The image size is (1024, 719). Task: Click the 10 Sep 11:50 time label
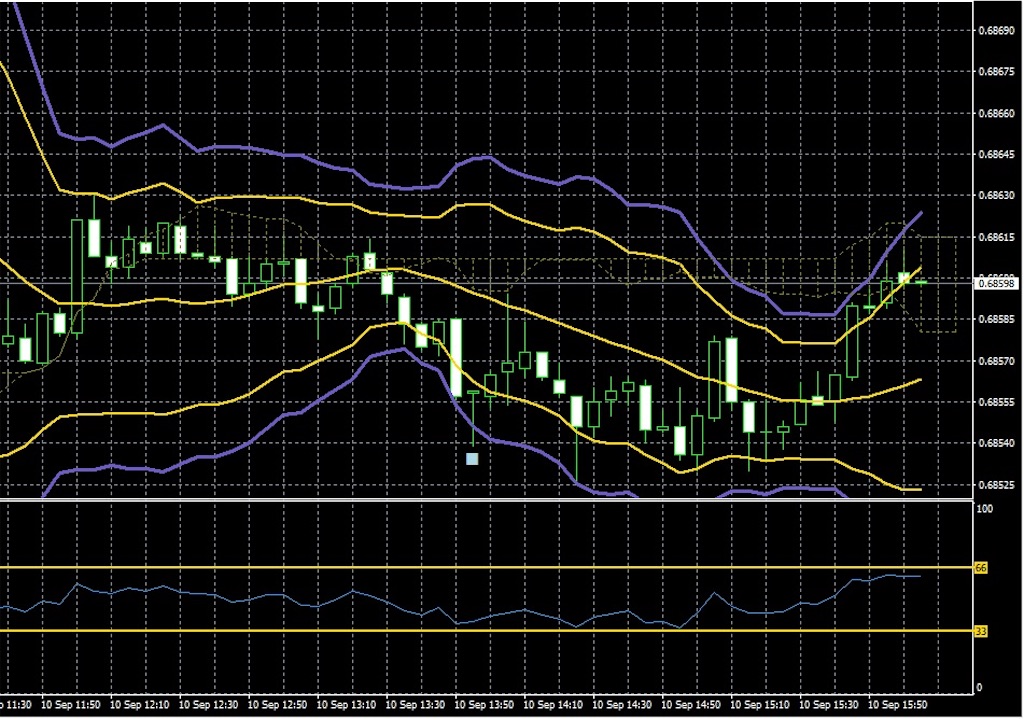click(x=71, y=705)
